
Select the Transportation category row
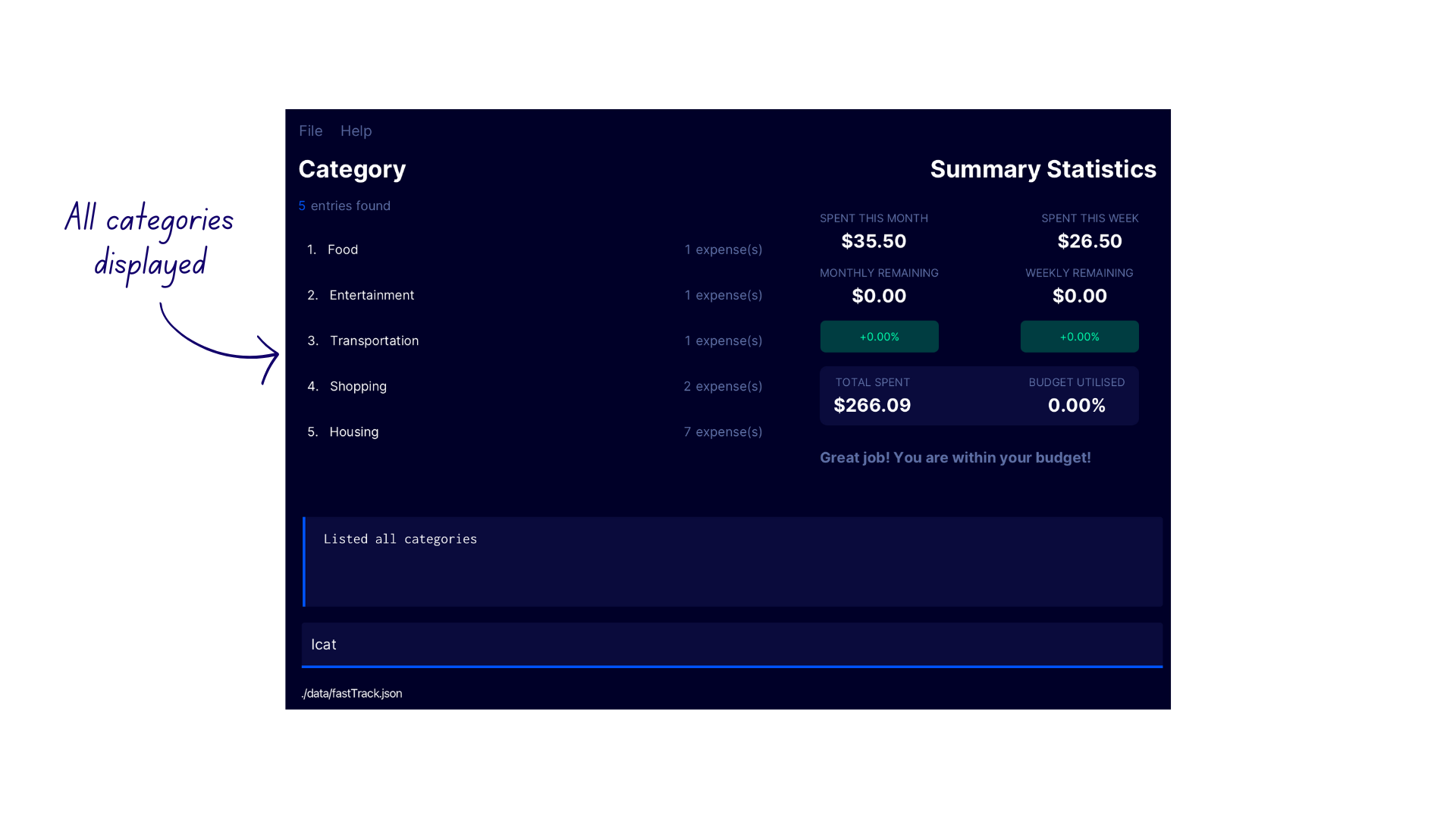[x=535, y=340]
